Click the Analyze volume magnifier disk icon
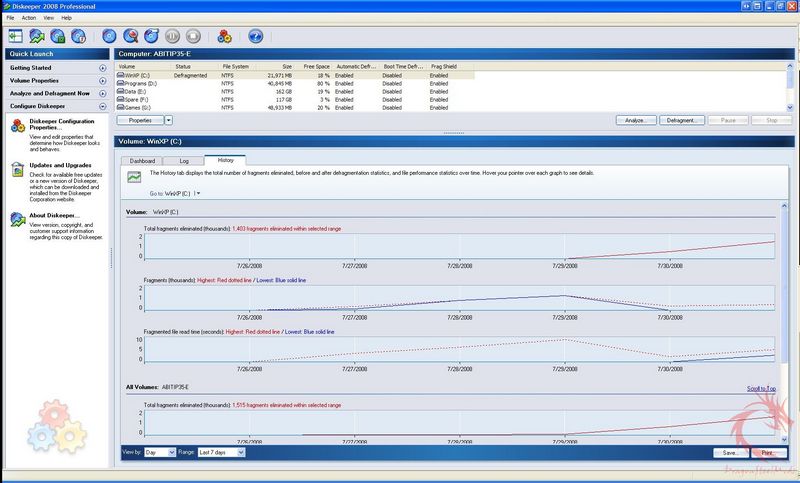This screenshot has width=800, height=483. tap(133, 36)
